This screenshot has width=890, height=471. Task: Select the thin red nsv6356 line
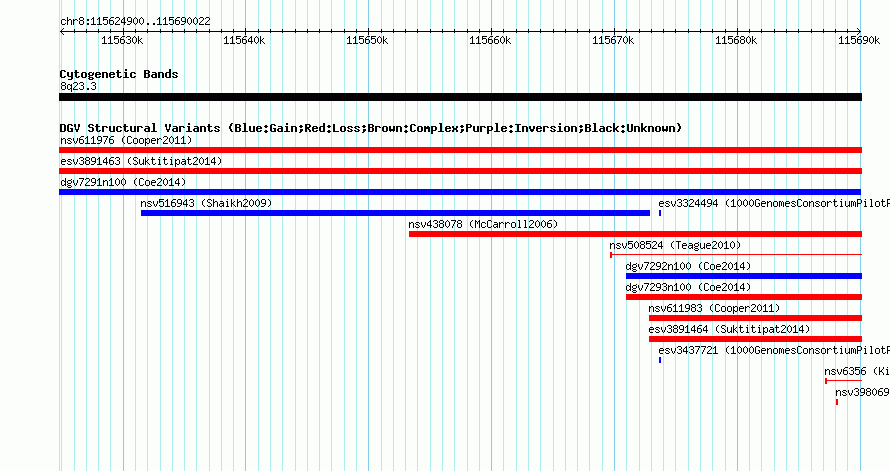pyautogui.click(x=843, y=381)
